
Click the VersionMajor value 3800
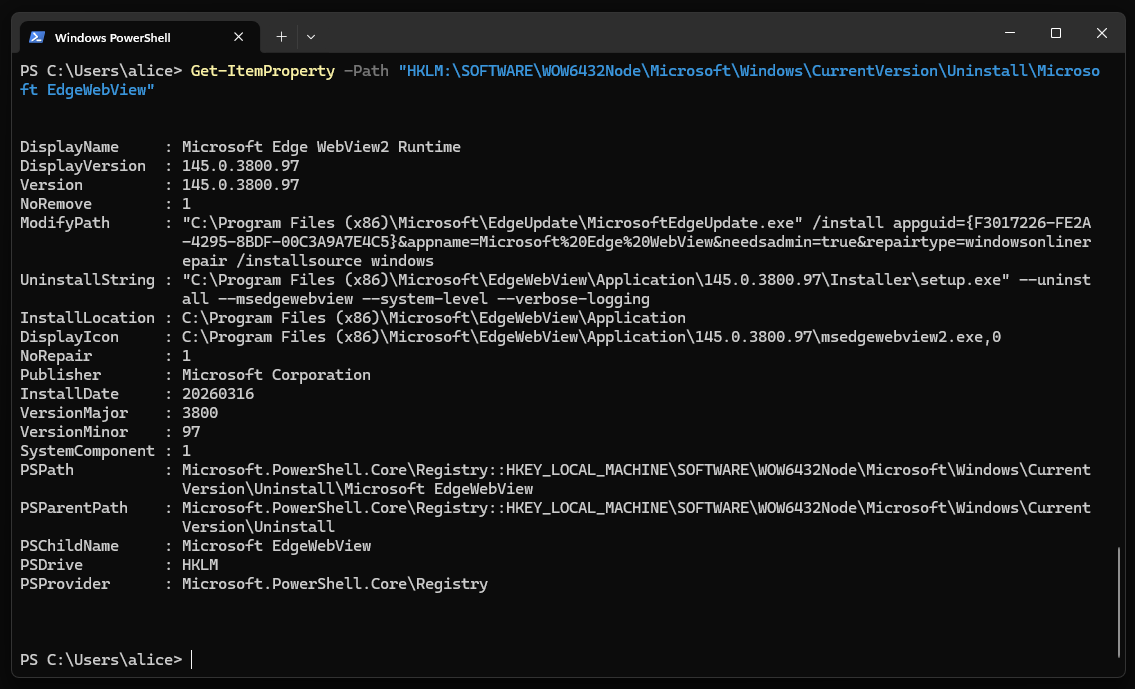click(x=200, y=413)
